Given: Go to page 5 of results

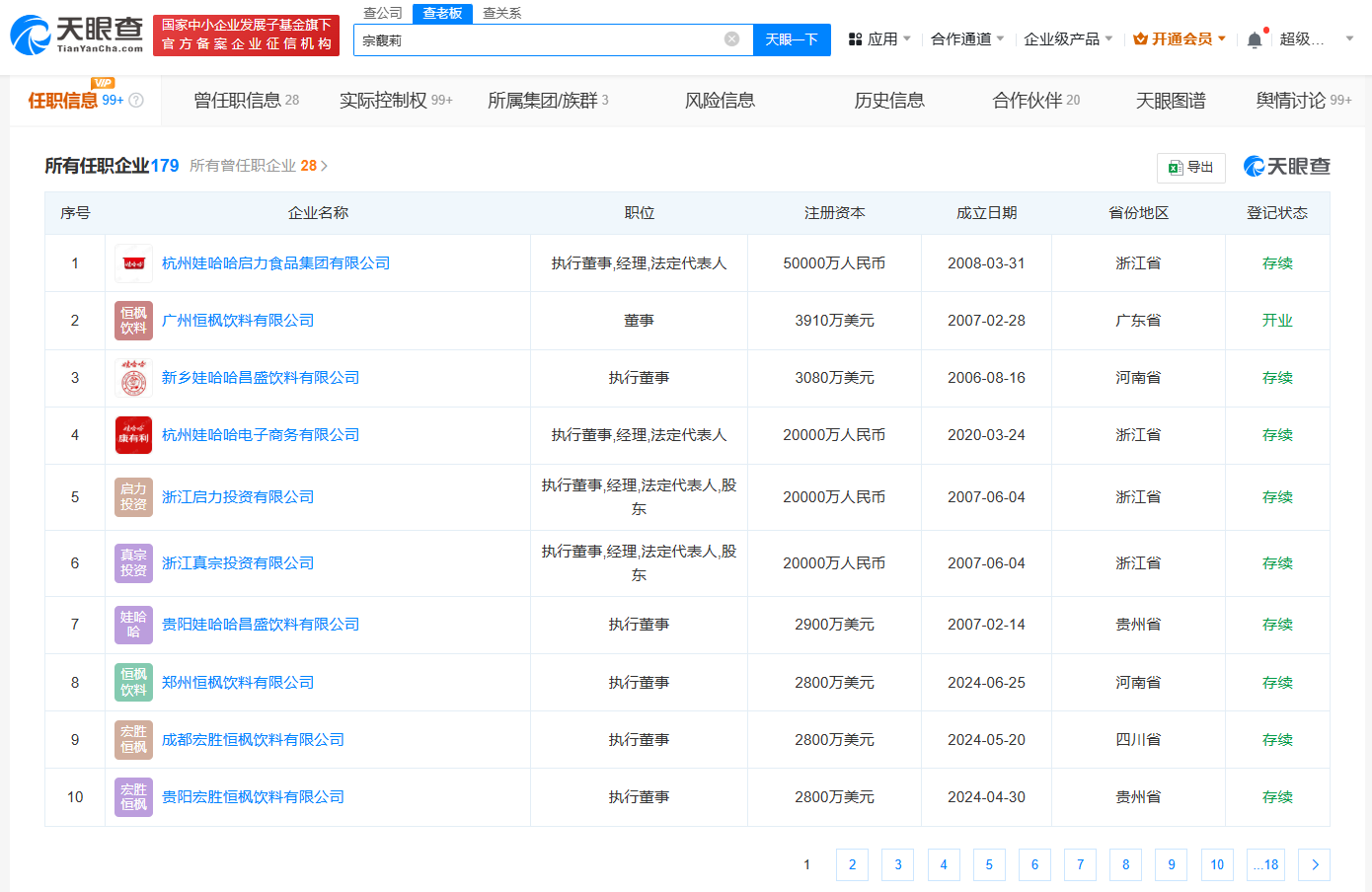Looking at the screenshot, I should (989, 864).
